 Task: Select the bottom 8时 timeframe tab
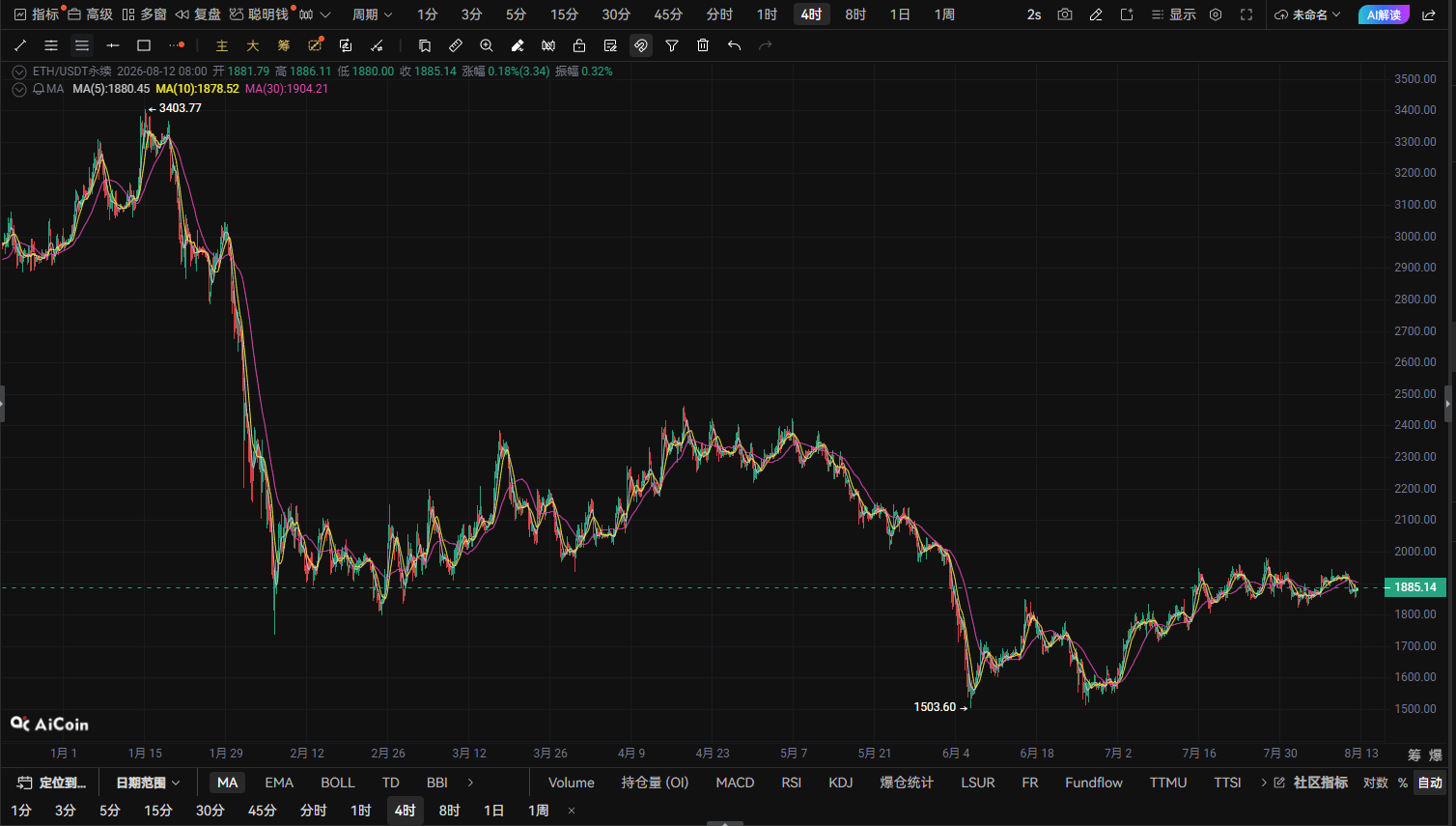(449, 811)
